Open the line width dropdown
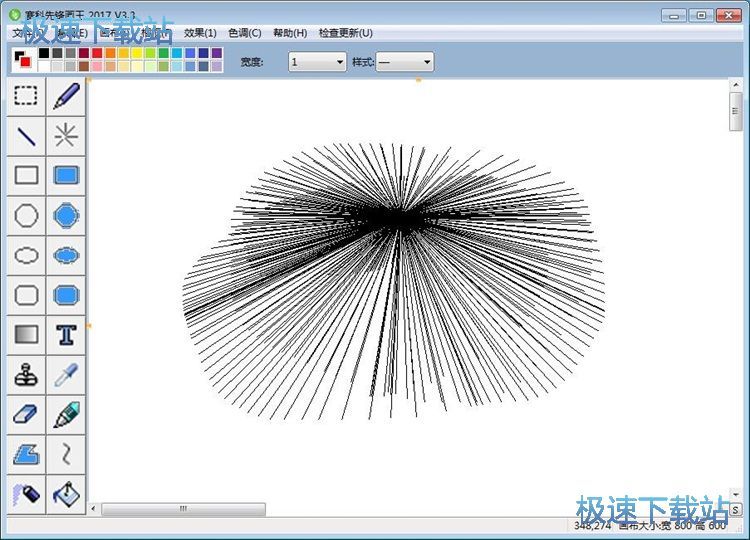The height and width of the screenshot is (540, 750). pos(317,62)
